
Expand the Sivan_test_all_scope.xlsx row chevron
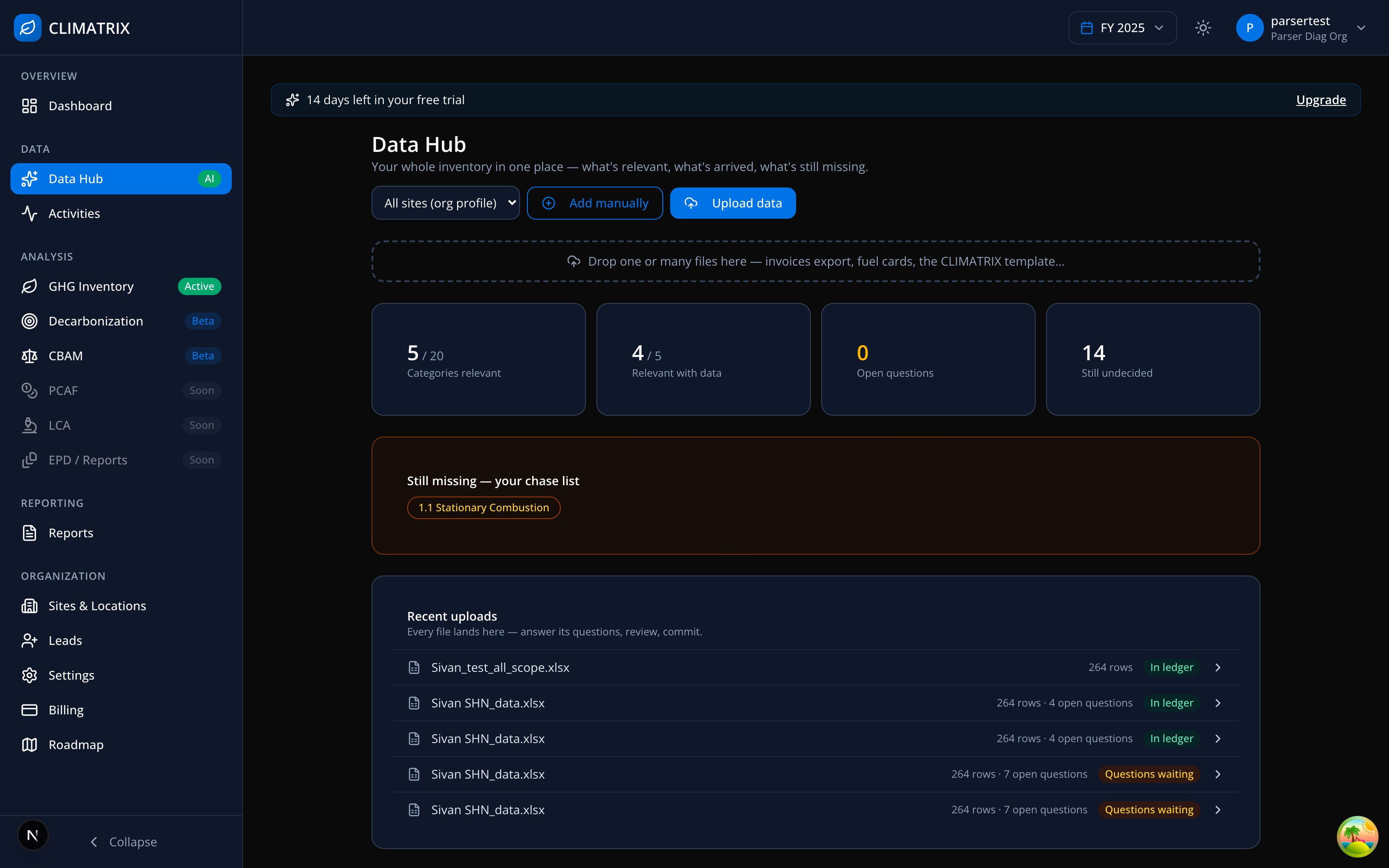click(x=1218, y=667)
